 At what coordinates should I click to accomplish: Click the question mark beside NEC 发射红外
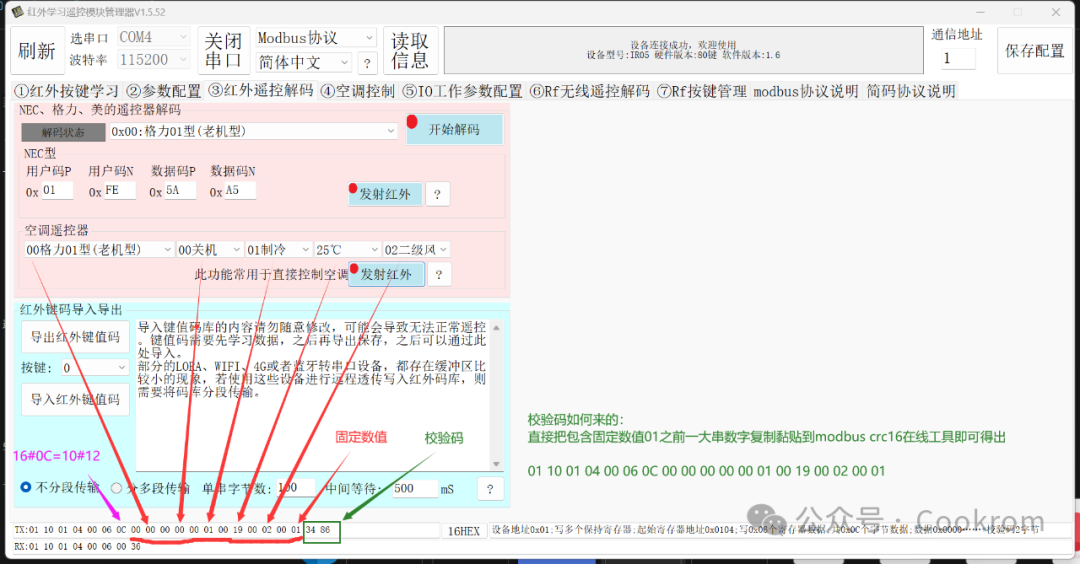pyautogui.click(x=437, y=194)
